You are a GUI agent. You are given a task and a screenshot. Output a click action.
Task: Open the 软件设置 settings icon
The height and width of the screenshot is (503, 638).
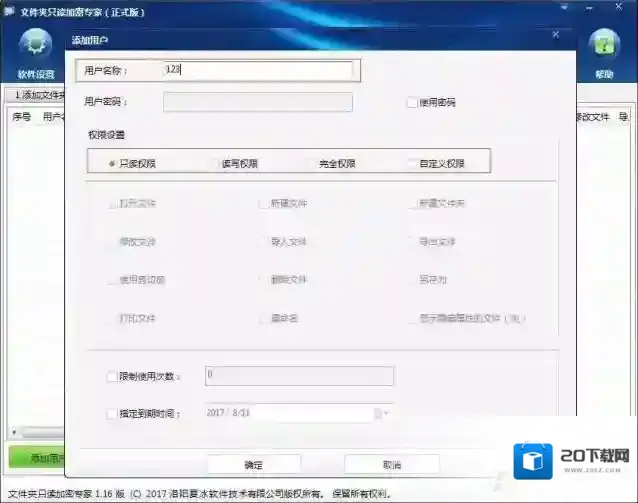[x=36, y=54]
